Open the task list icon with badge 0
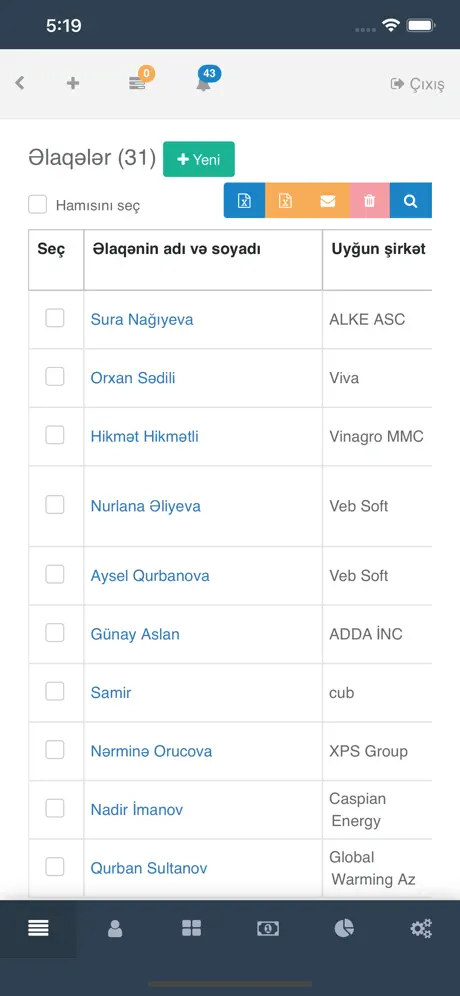Viewport: 460px width, 996px height. tap(137, 83)
